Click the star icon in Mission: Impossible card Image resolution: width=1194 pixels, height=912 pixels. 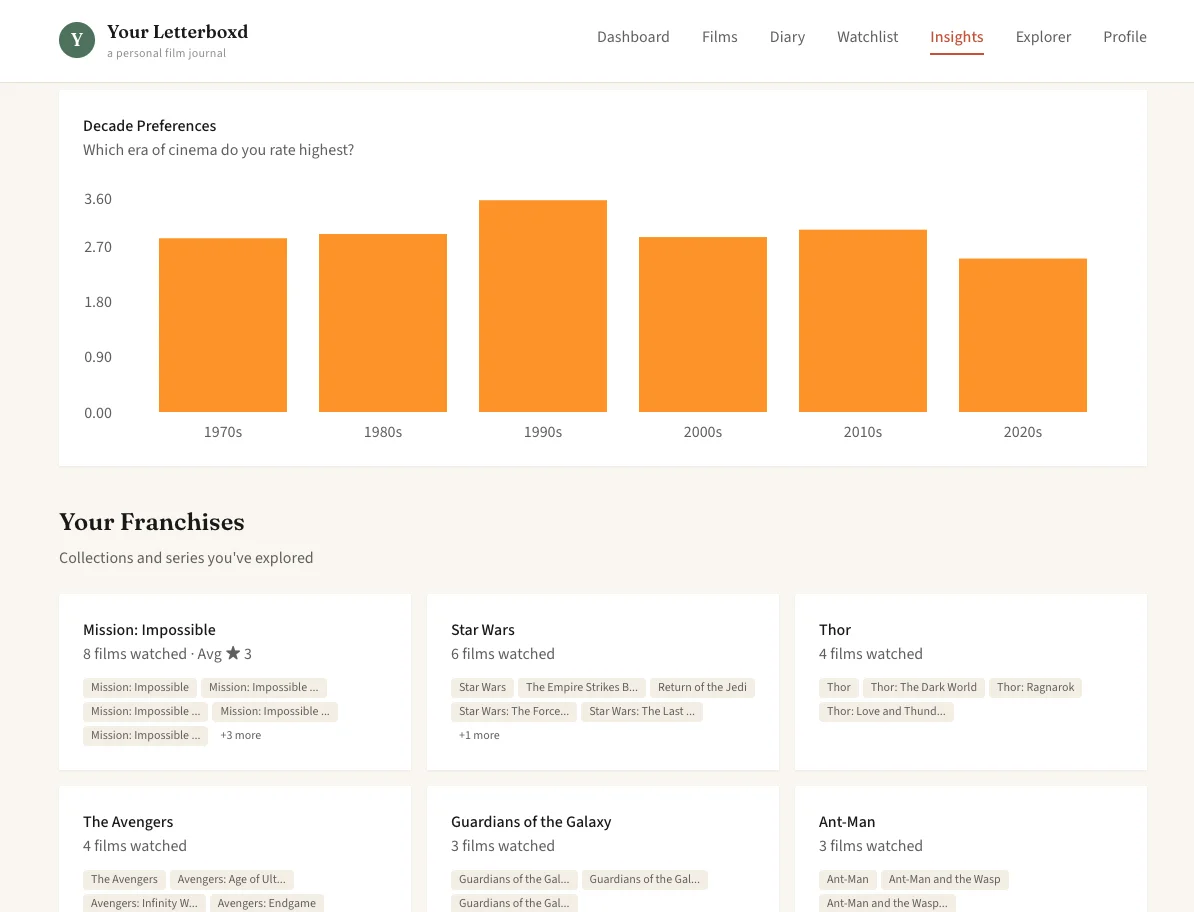tap(233, 654)
